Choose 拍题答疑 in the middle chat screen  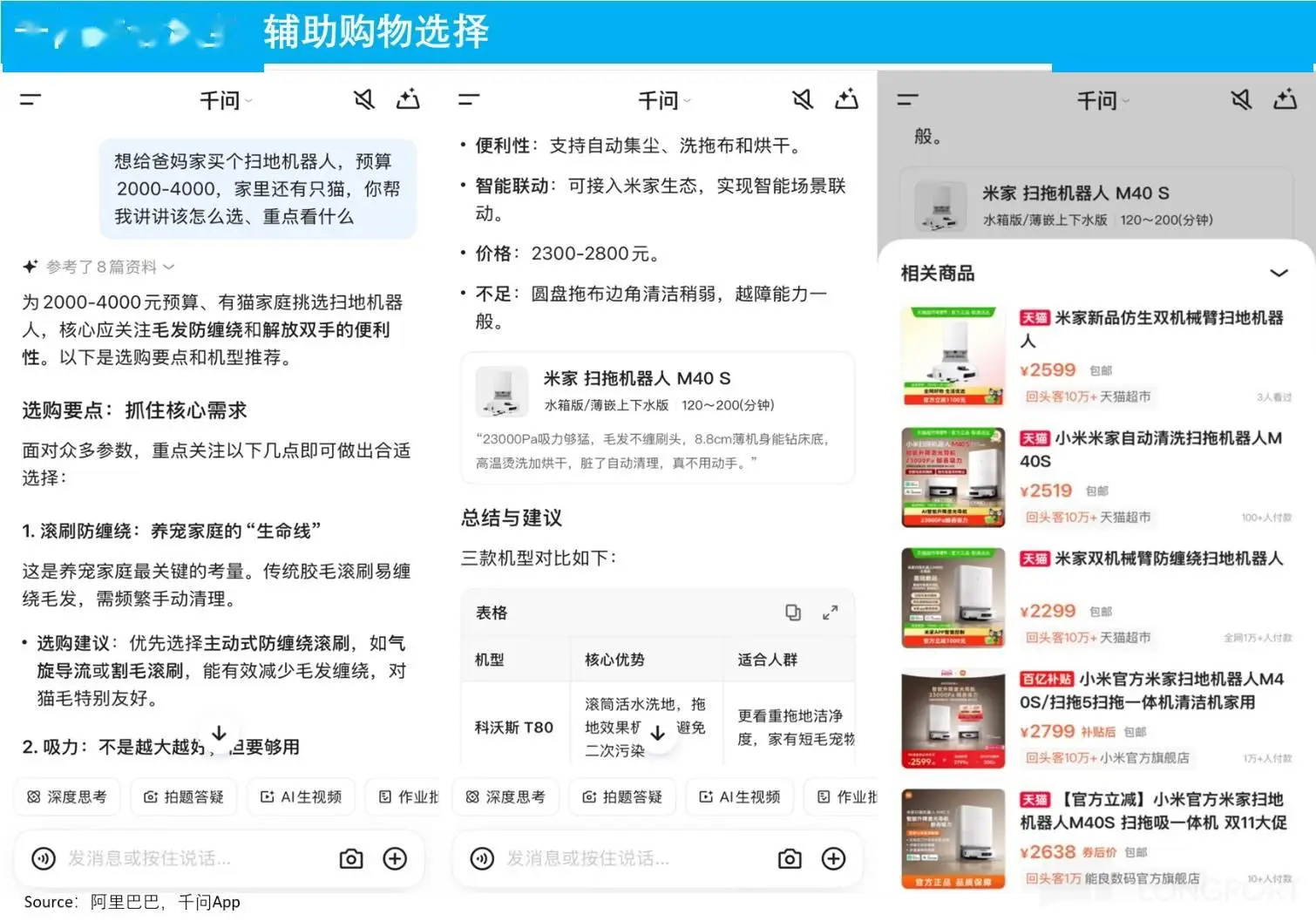pyautogui.click(x=622, y=797)
